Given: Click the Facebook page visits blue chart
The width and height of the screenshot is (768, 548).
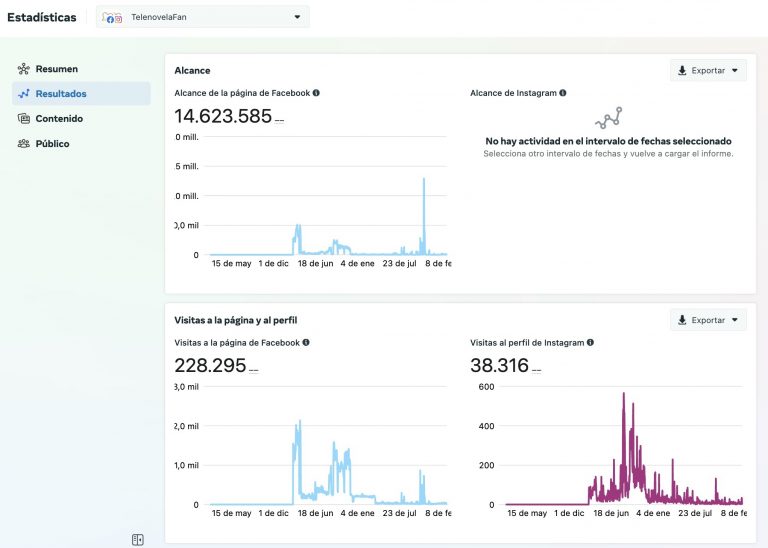Looking at the screenshot, I should point(326,463).
